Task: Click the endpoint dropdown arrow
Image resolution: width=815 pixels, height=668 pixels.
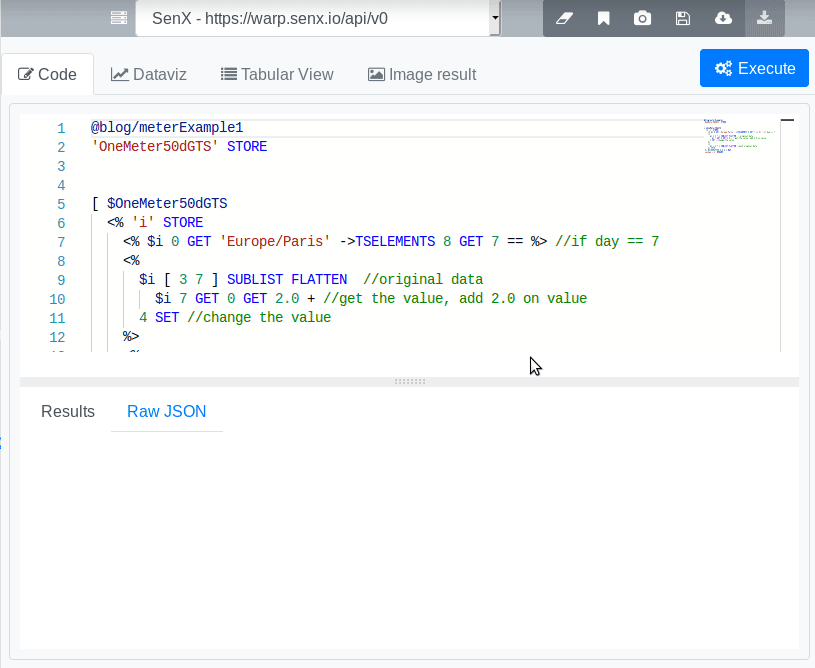Action: 495,18
